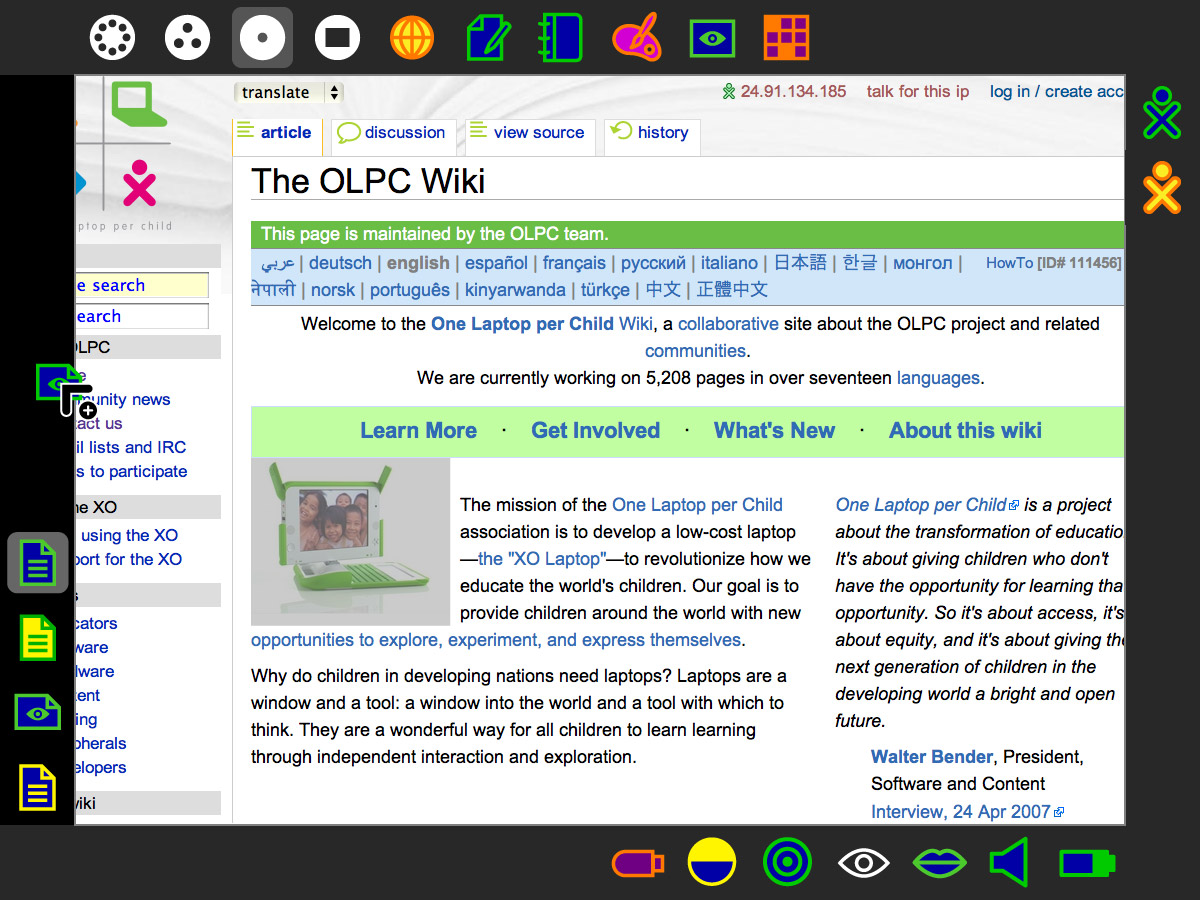Viewport: 1200px width, 900px height.
Task: Switch to Neighborhood view with many dots
Action: (112, 38)
